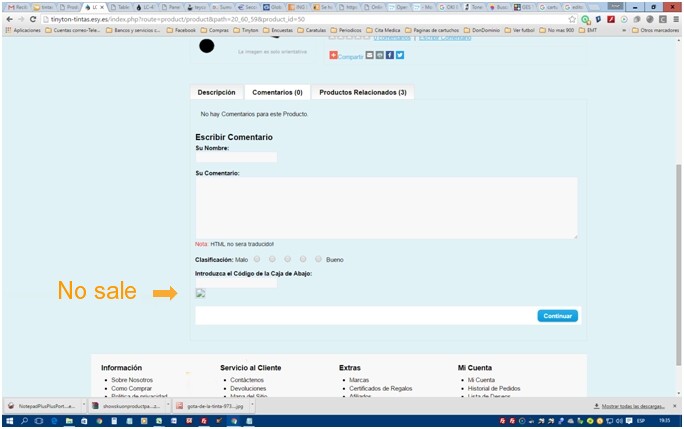Click the page vertical scrollbar
The width and height of the screenshot is (684, 429).
[x=678, y=264]
